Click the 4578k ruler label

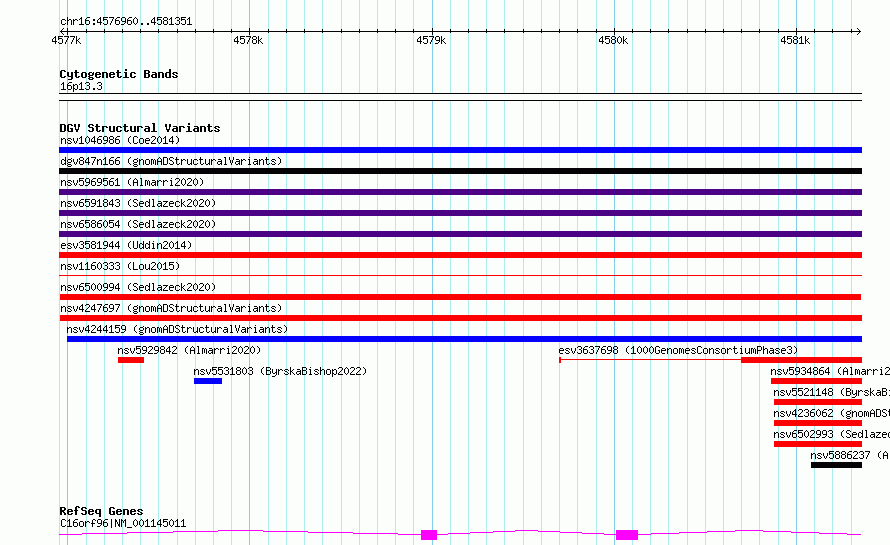pyautogui.click(x=249, y=40)
